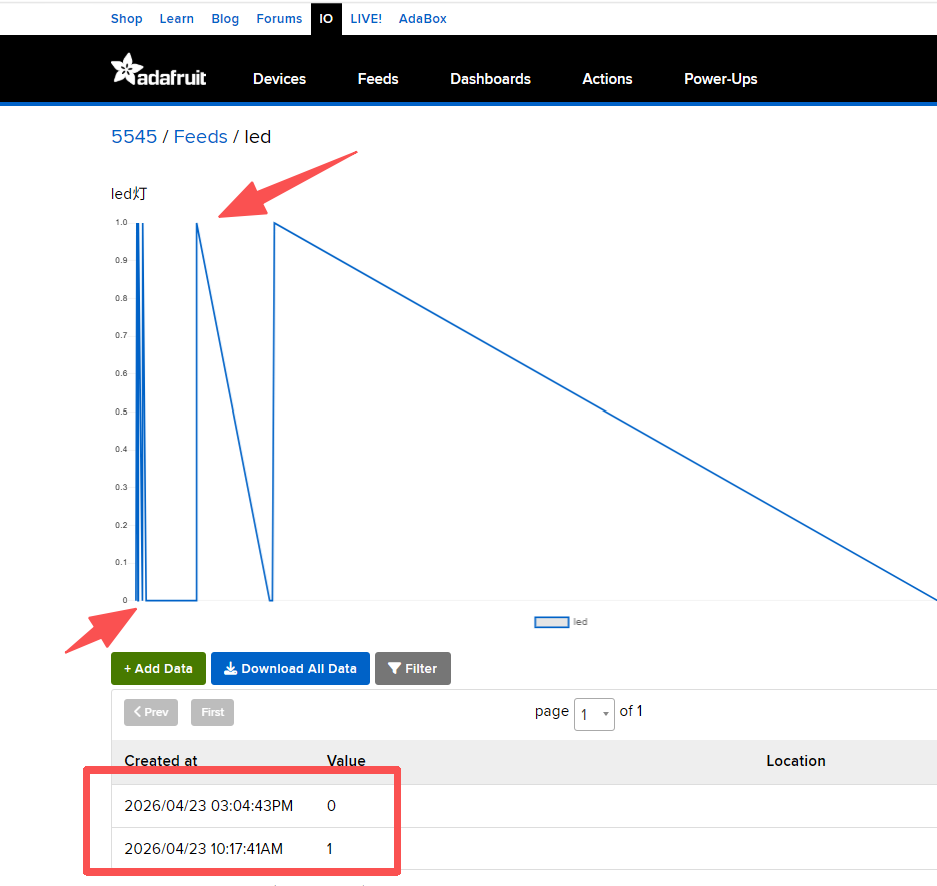Select the 2026/04/23 10:17:41AM row

[x=524, y=849]
